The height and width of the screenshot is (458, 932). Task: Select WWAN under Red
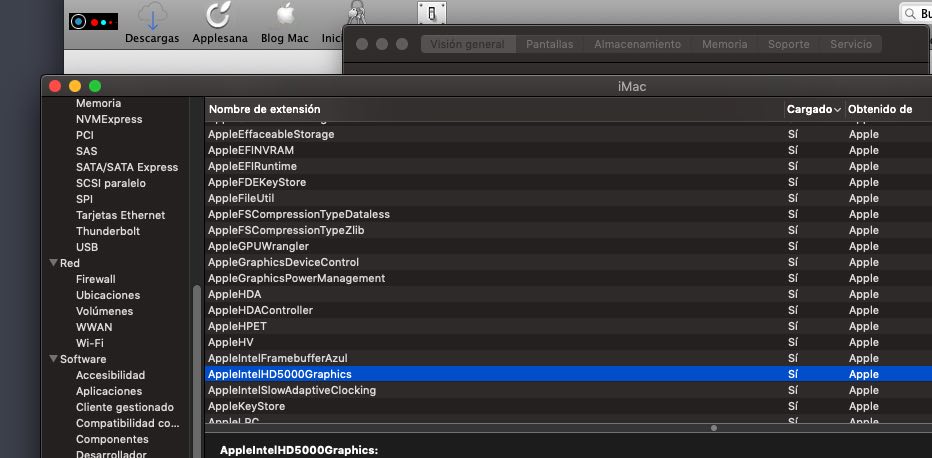pos(94,327)
